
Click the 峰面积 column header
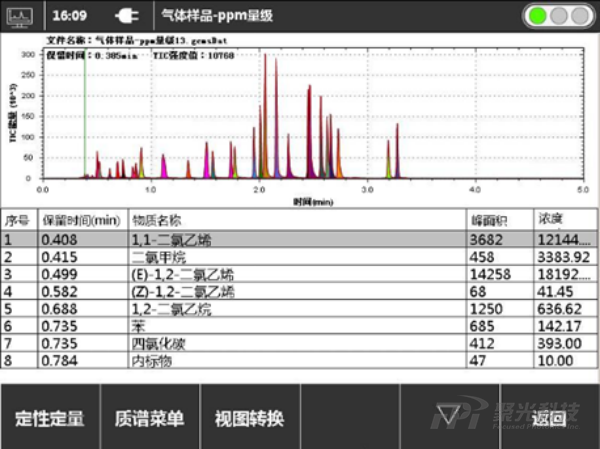click(490, 220)
